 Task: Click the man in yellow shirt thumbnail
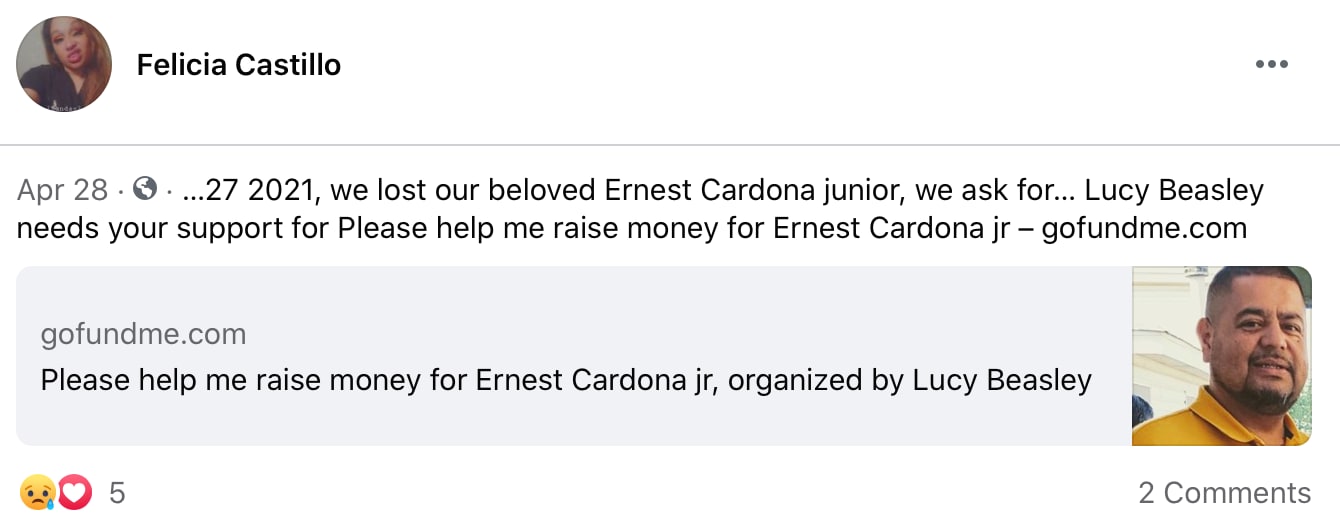1221,356
